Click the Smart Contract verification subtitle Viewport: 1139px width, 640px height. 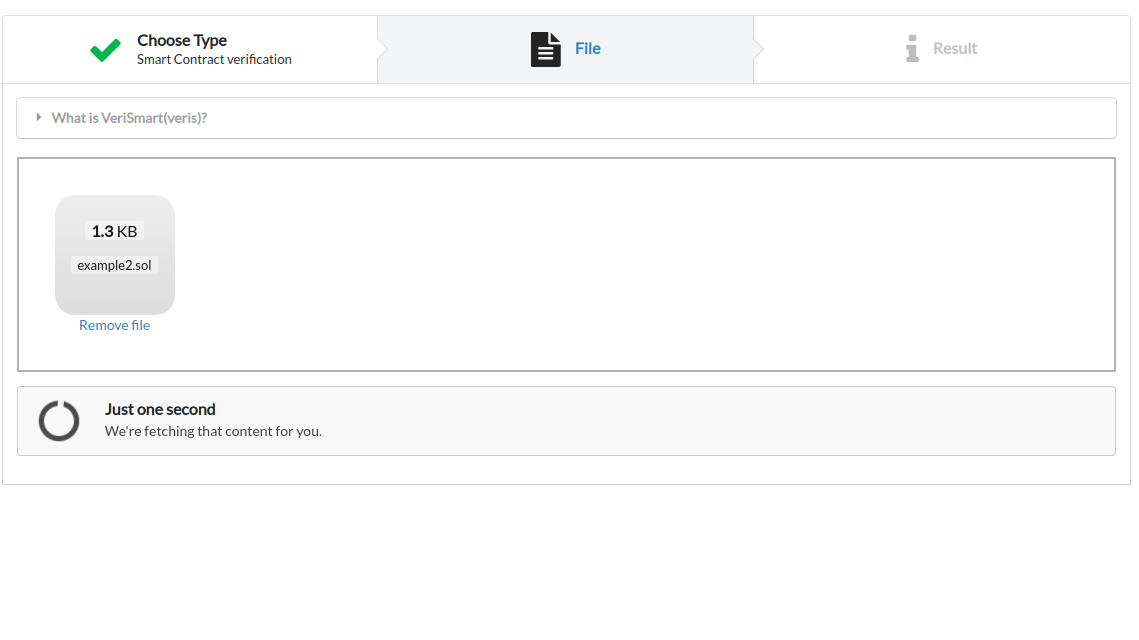pyautogui.click(x=214, y=60)
